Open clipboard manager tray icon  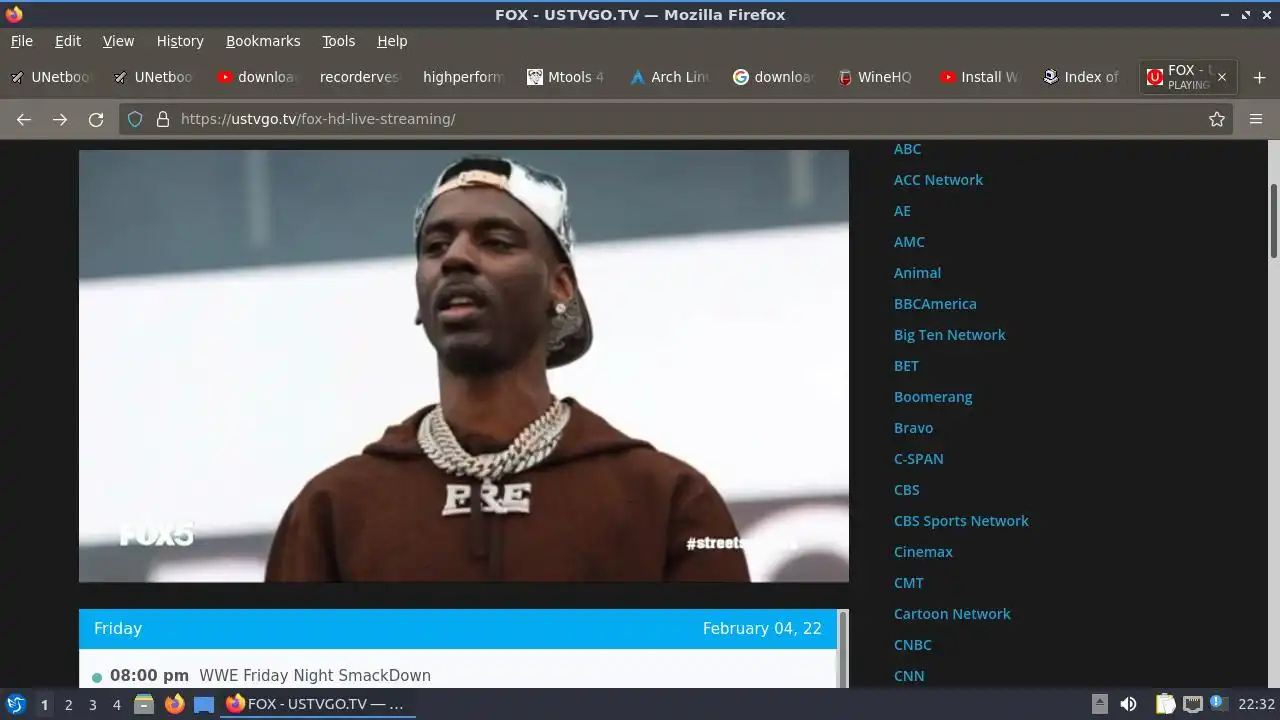coord(1165,704)
